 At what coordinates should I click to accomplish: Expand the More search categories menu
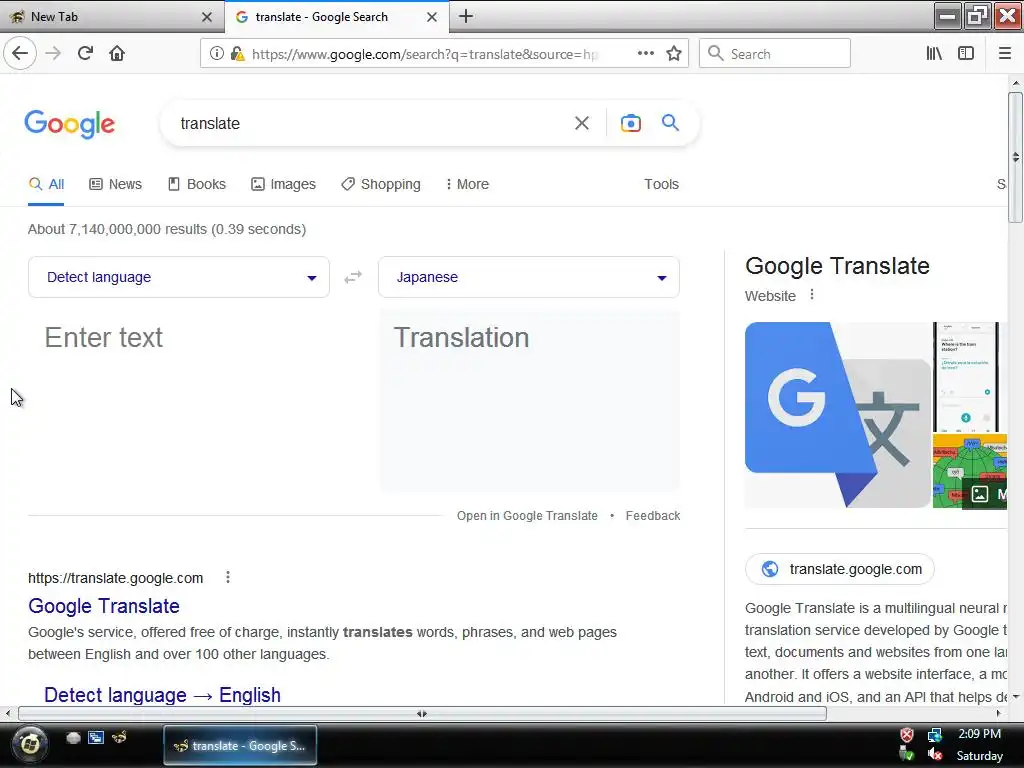pyautogui.click(x=467, y=184)
